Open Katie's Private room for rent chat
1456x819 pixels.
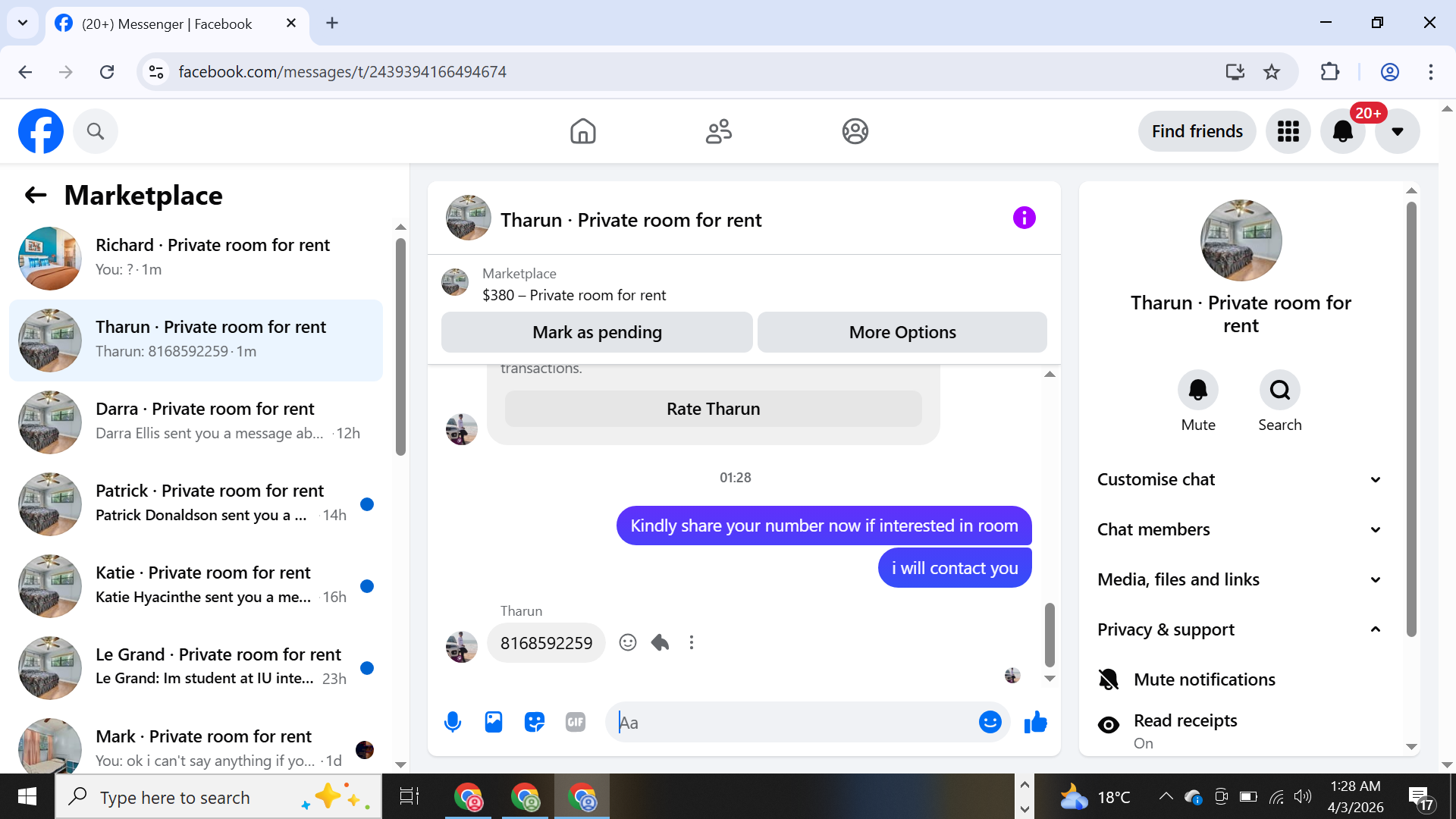tap(196, 585)
